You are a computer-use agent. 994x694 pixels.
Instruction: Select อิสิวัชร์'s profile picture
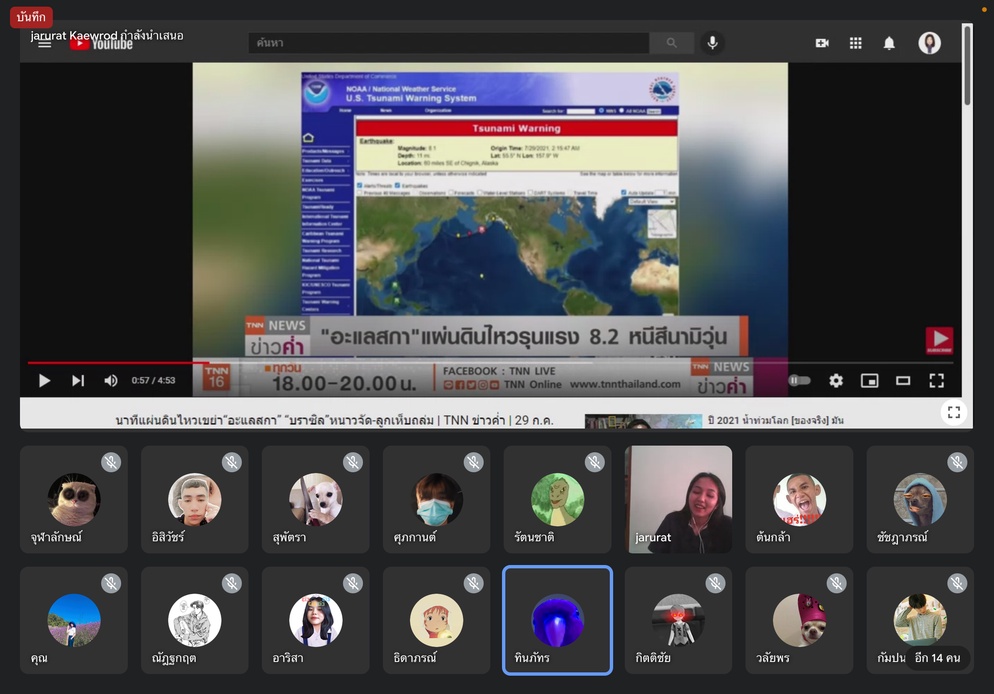click(x=195, y=499)
